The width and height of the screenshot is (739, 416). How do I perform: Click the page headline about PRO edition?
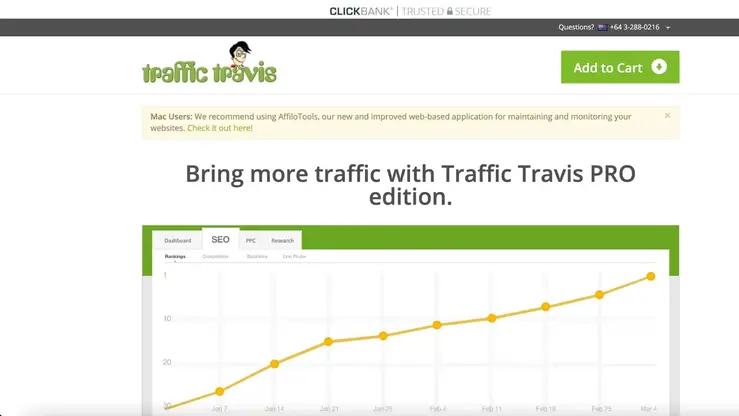(410, 184)
